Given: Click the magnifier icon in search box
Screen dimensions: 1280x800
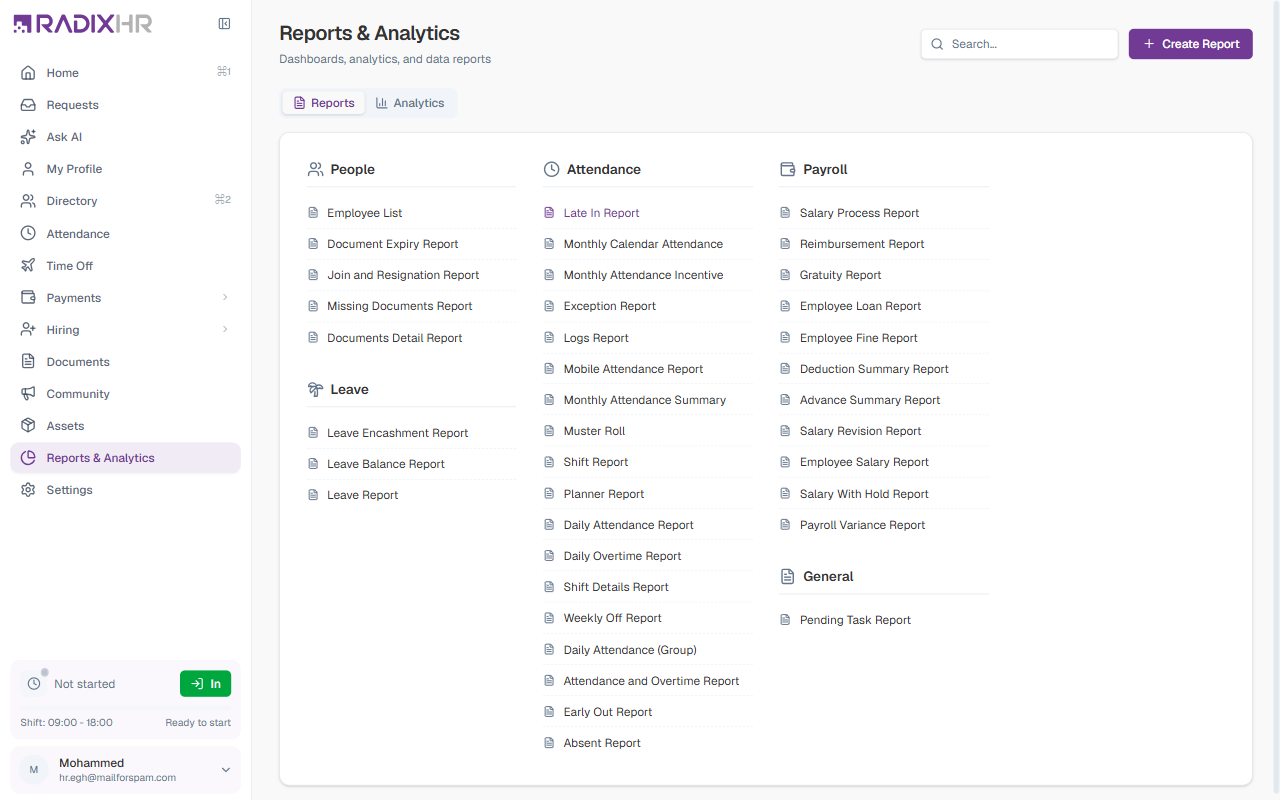Looking at the screenshot, I should coord(937,44).
